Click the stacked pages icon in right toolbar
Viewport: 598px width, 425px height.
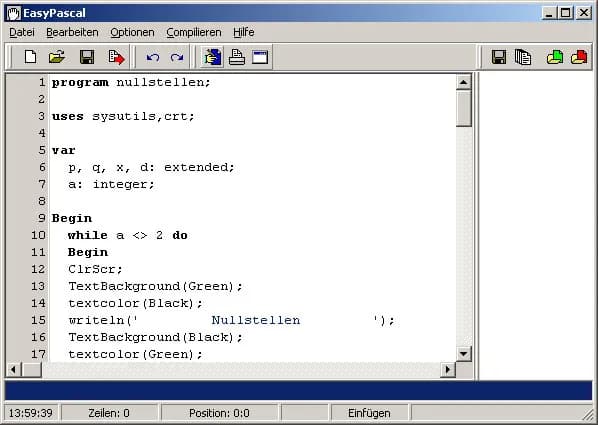coord(523,57)
